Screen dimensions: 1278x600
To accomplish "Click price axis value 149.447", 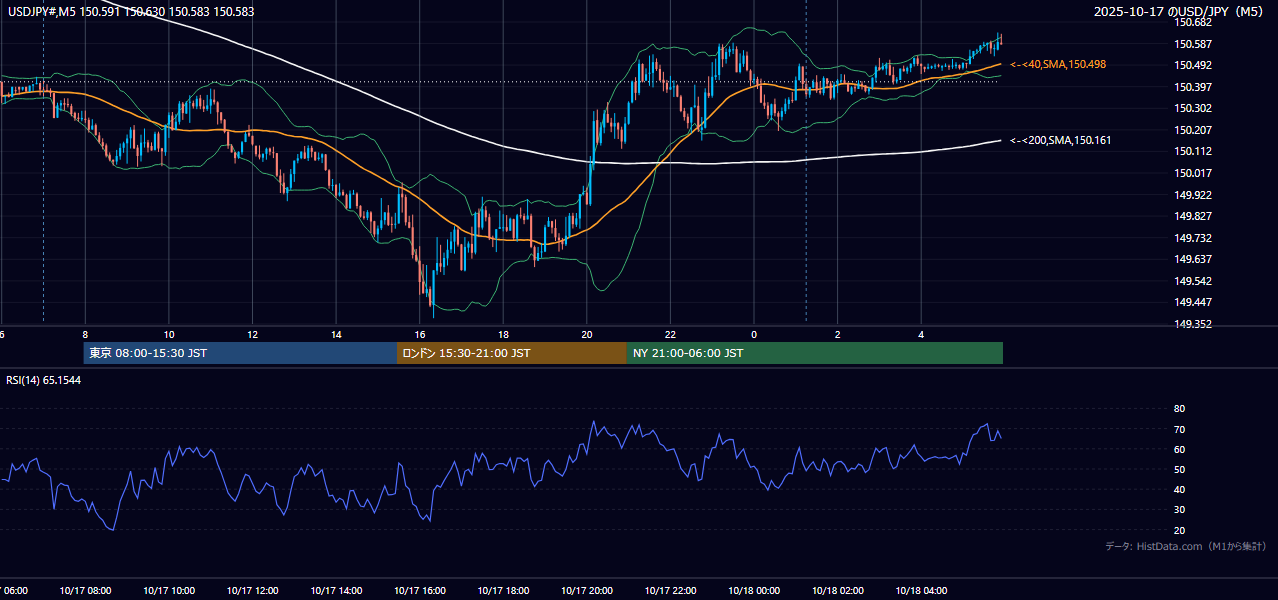I will pyautogui.click(x=1193, y=302).
